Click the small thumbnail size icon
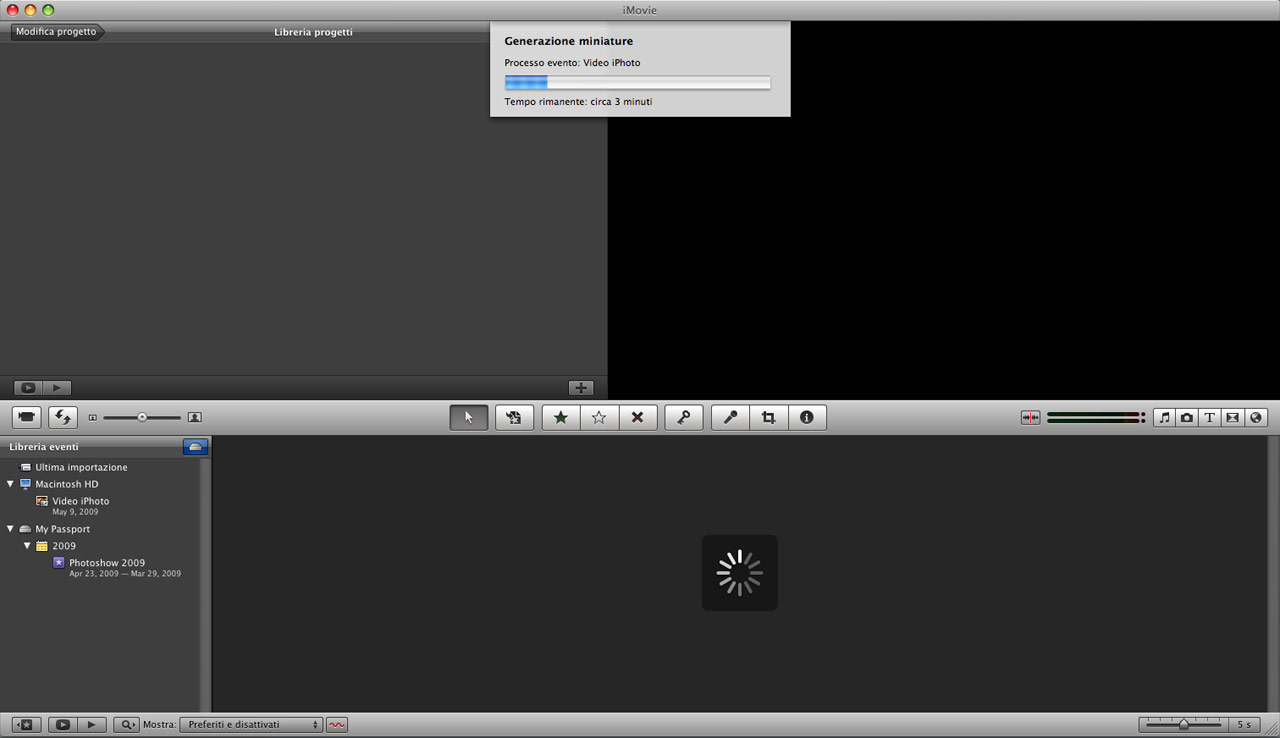 (x=93, y=417)
